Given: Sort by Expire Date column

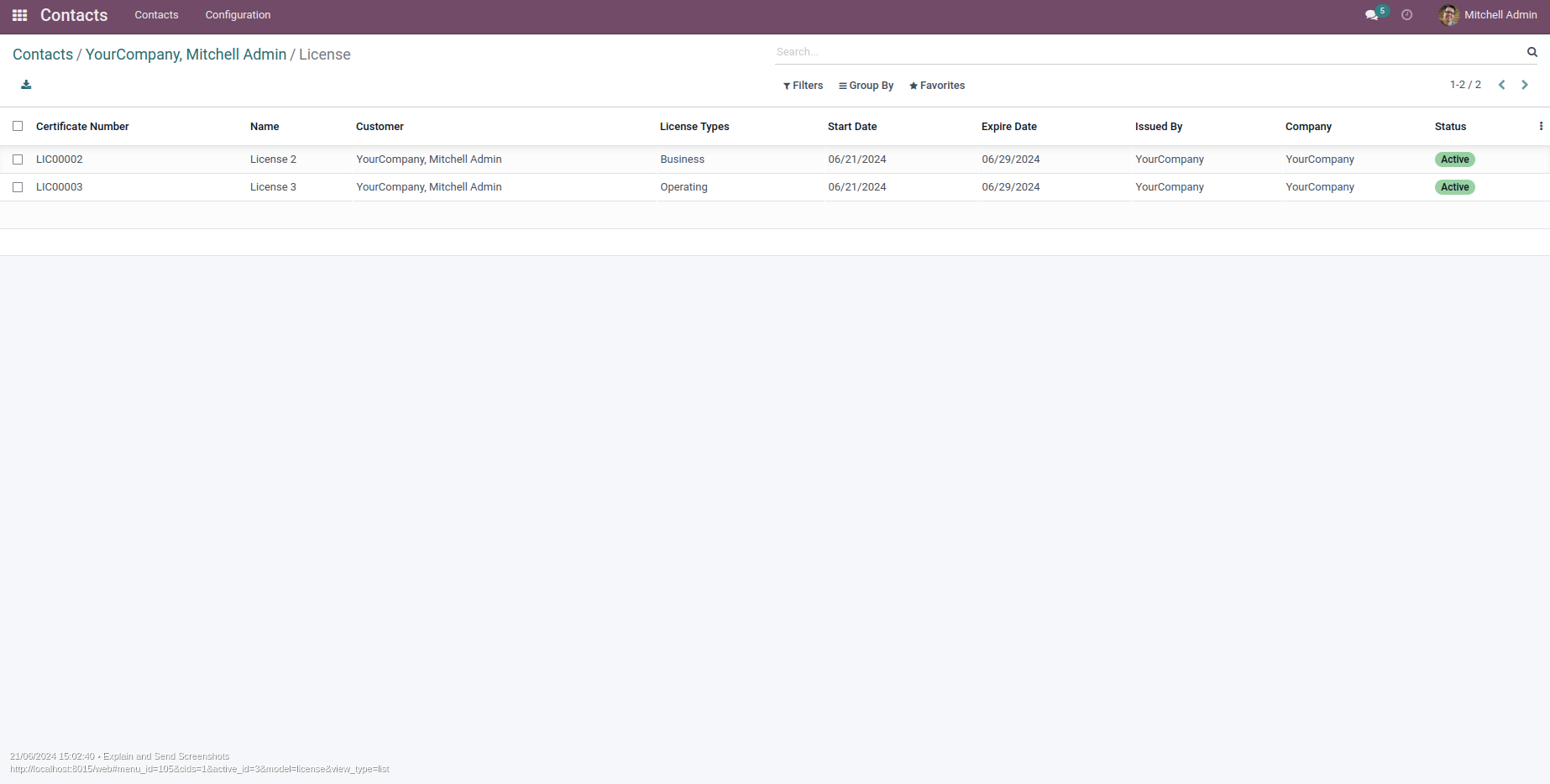Looking at the screenshot, I should 1009,127.
